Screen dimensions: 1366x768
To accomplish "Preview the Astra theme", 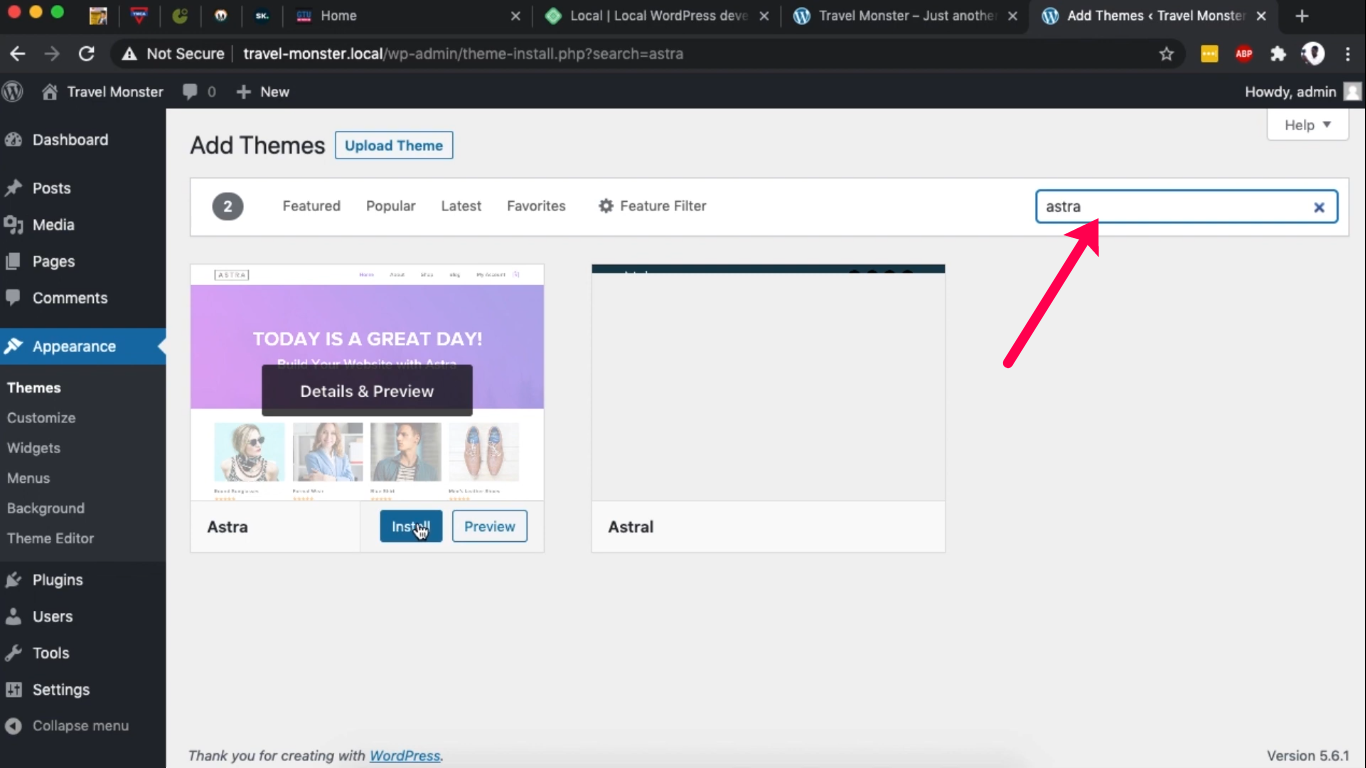I will [490, 526].
